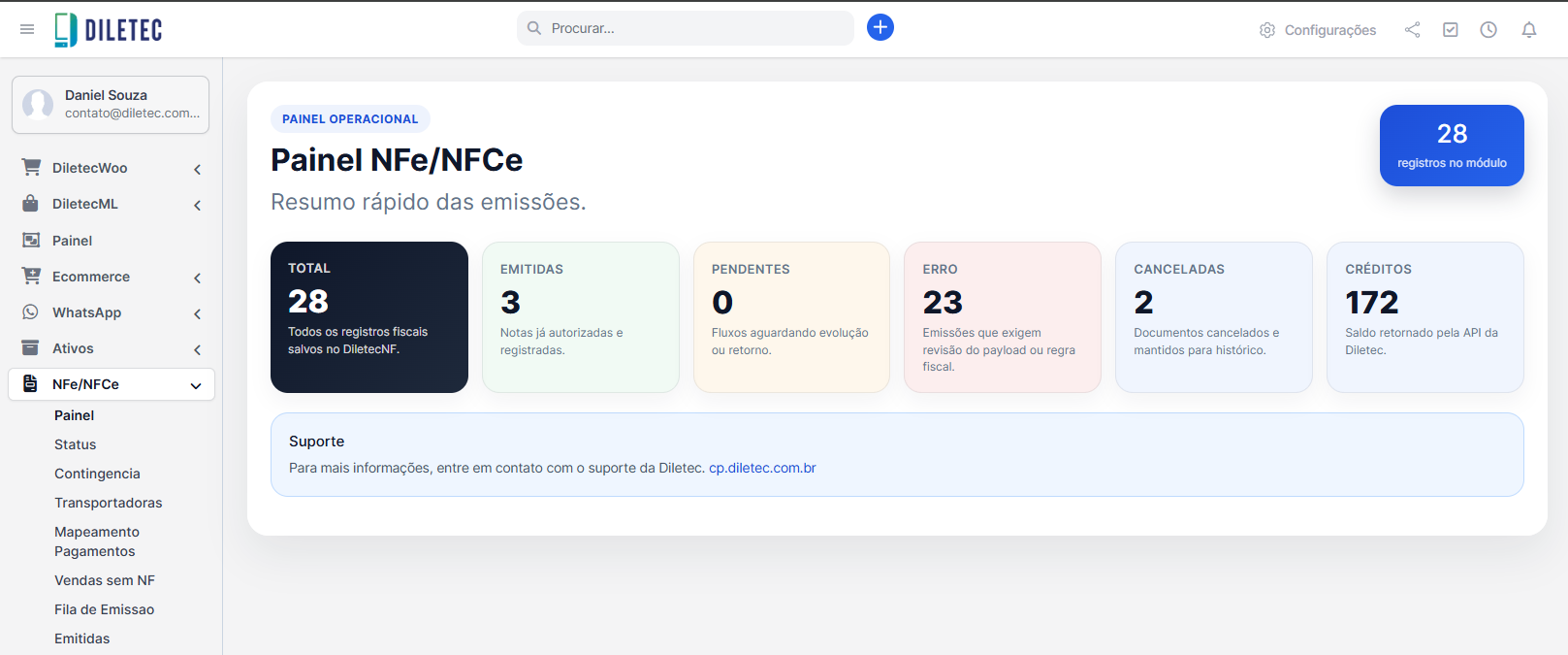This screenshot has height=655, width=1568.
Task: Click the PAINEL OPERACIONAL pill label
Action: (350, 119)
